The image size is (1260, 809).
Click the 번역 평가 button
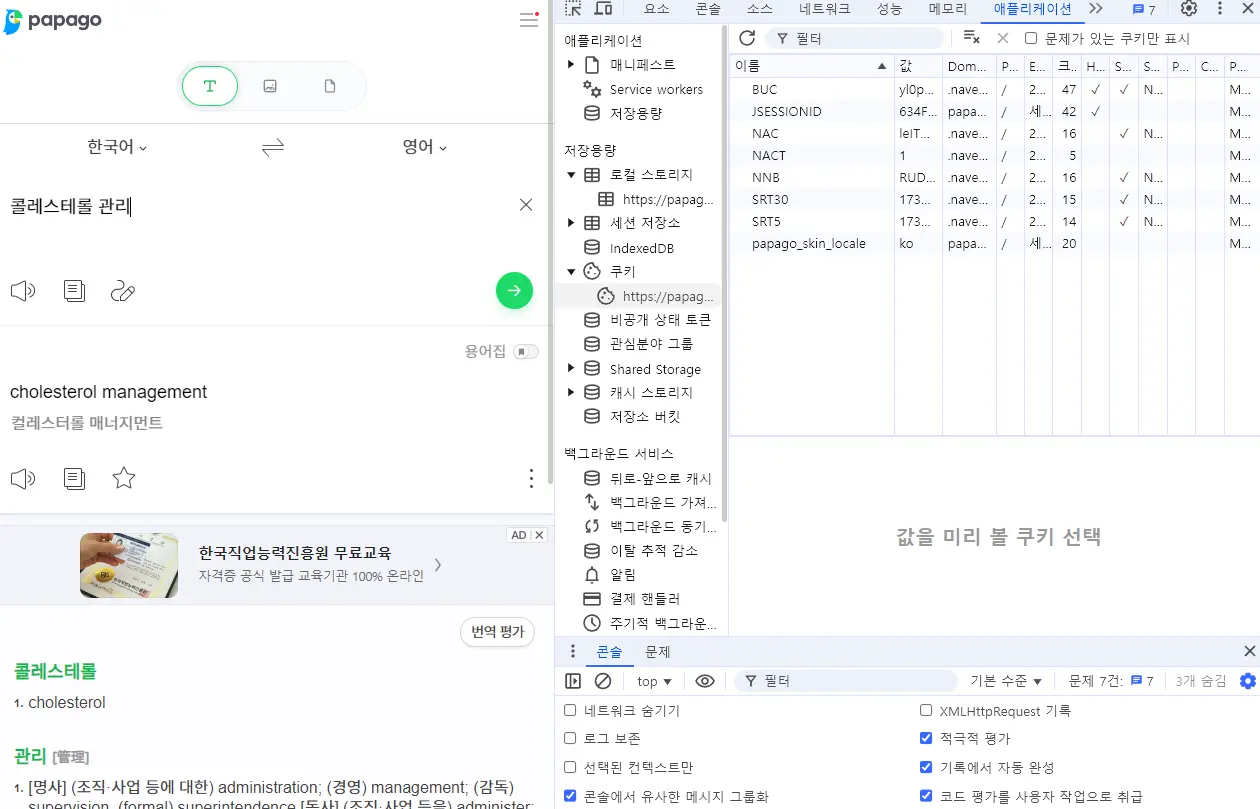click(x=497, y=632)
